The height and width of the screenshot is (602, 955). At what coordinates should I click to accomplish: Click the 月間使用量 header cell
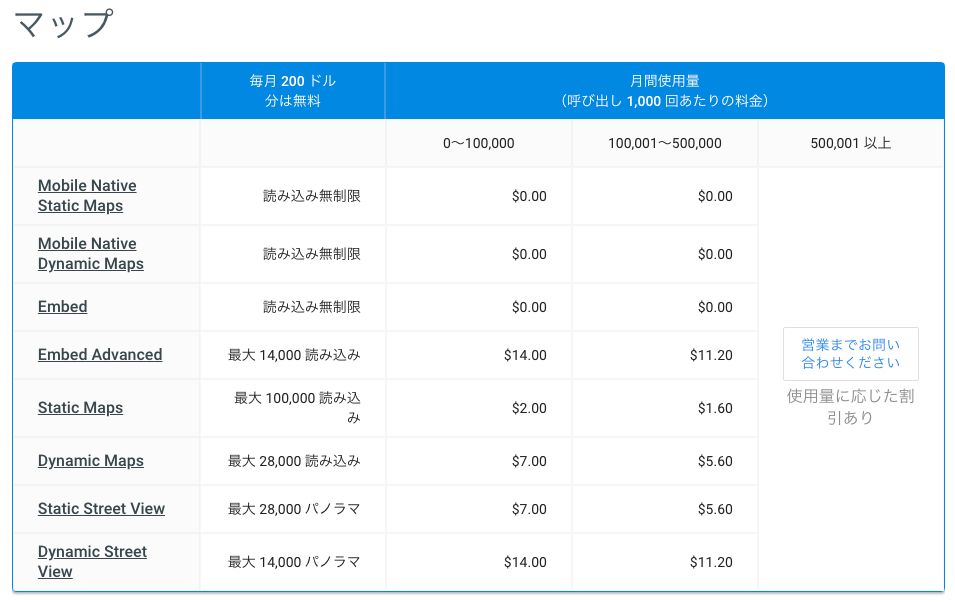point(663,90)
